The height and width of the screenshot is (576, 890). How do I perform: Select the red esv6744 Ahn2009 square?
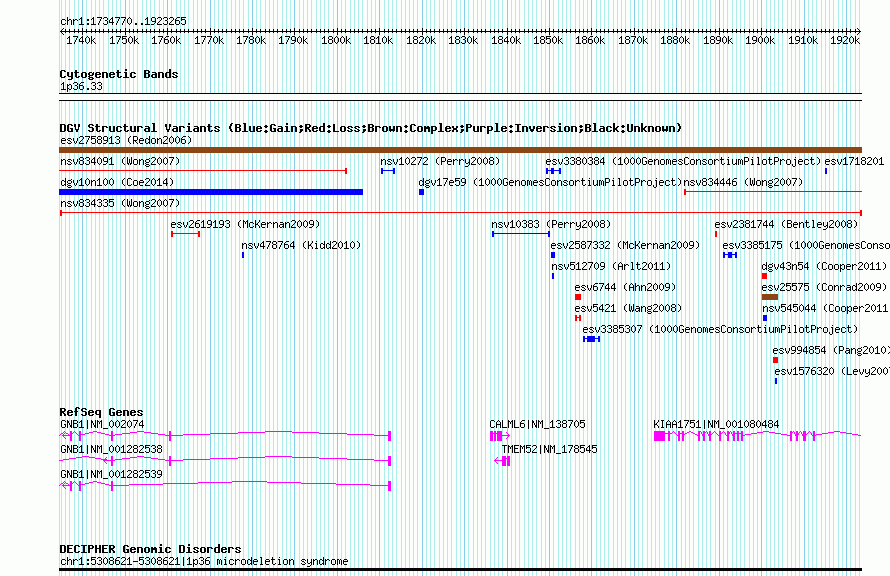[578, 297]
